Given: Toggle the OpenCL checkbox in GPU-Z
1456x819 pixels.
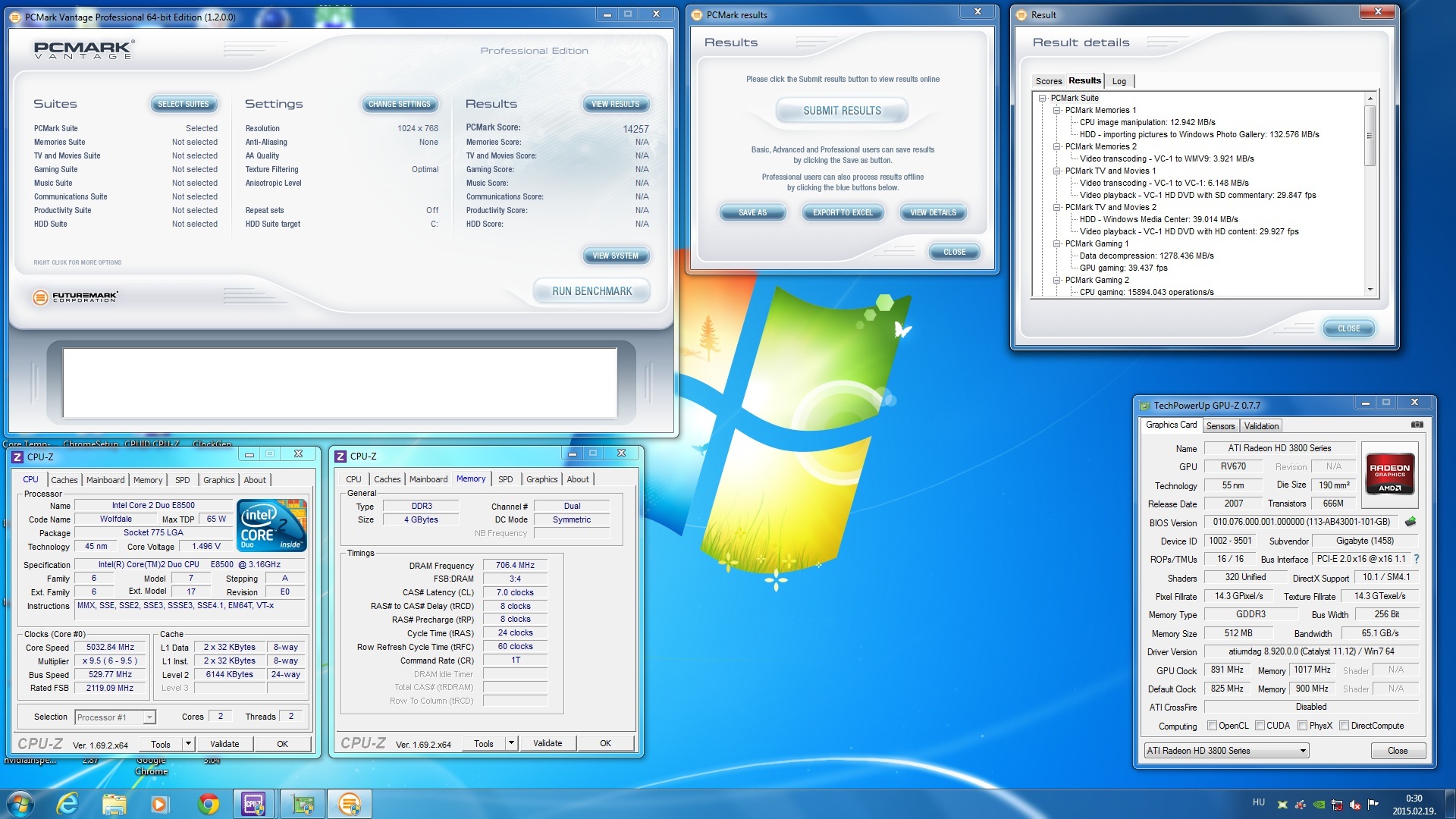Looking at the screenshot, I should tap(1212, 726).
